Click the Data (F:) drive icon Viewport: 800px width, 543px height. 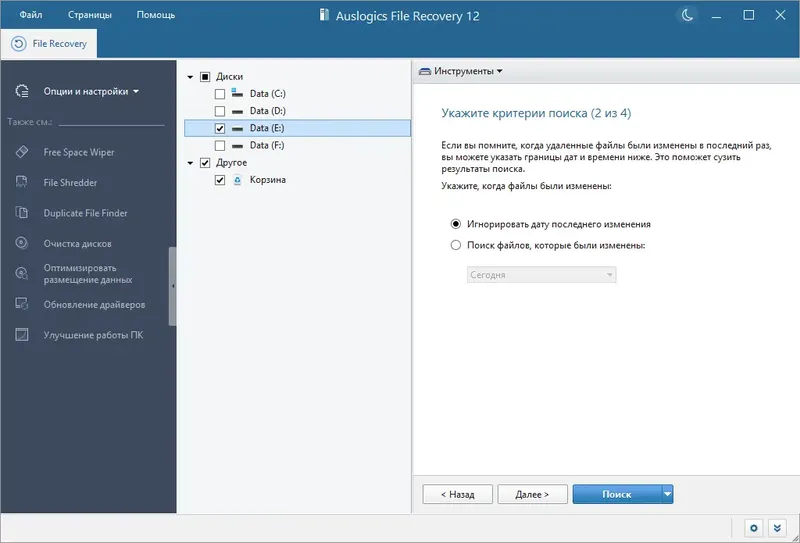[237, 146]
